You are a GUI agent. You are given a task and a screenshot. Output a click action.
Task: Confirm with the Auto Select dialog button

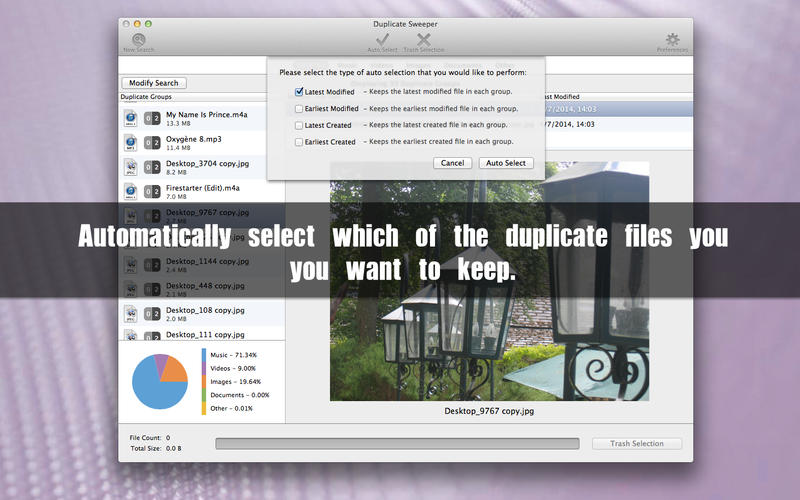click(507, 163)
